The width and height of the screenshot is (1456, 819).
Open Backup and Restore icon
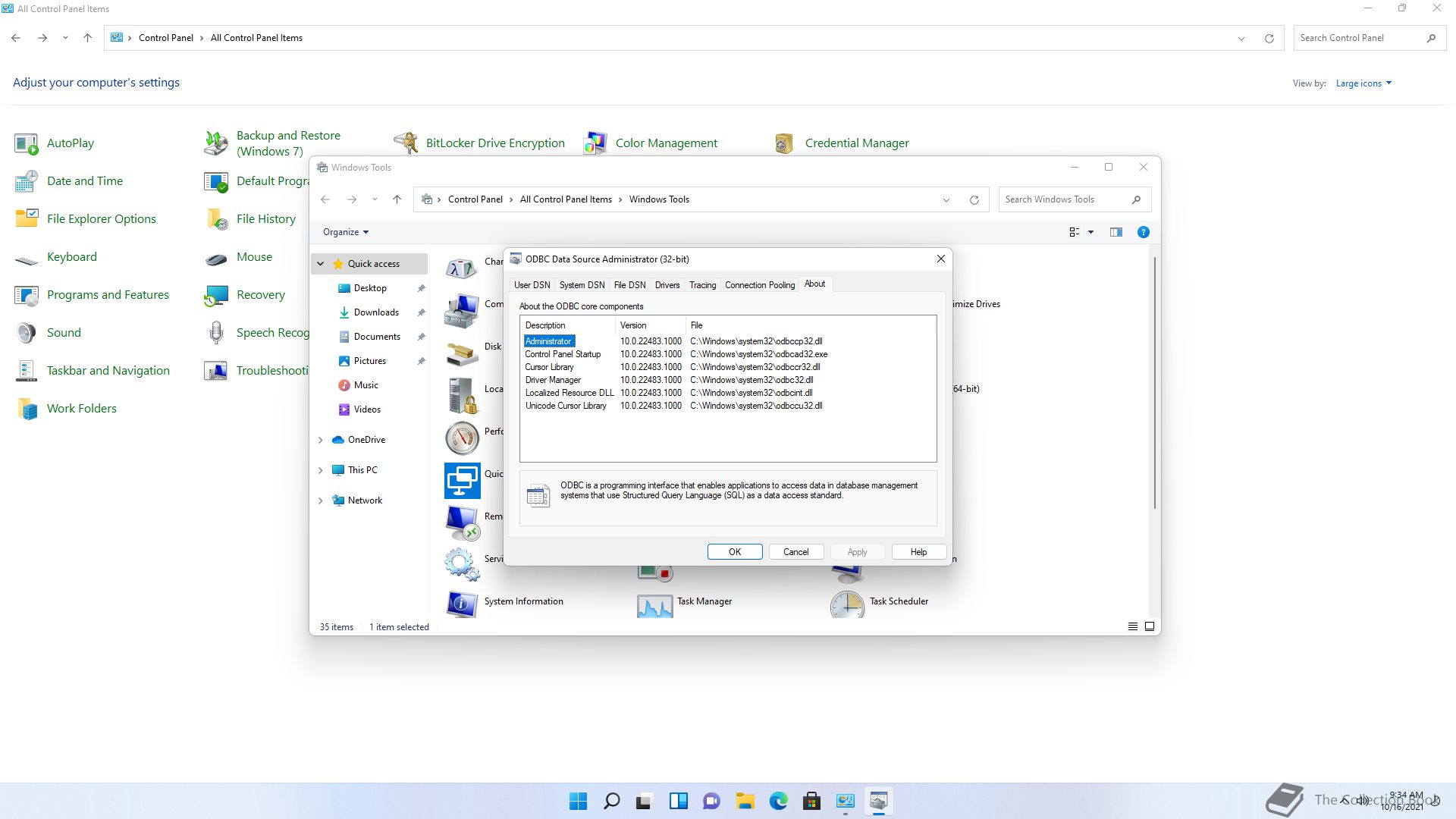pyautogui.click(x=216, y=143)
